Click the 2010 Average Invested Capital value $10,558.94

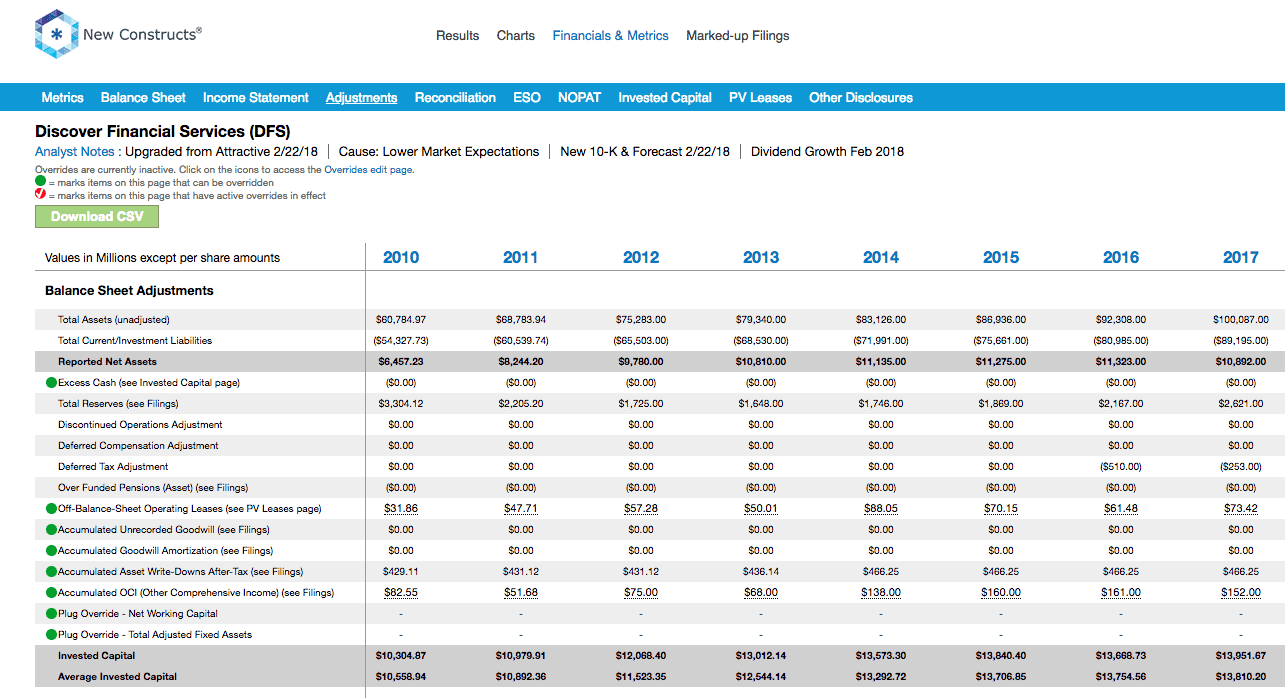point(401,677)
